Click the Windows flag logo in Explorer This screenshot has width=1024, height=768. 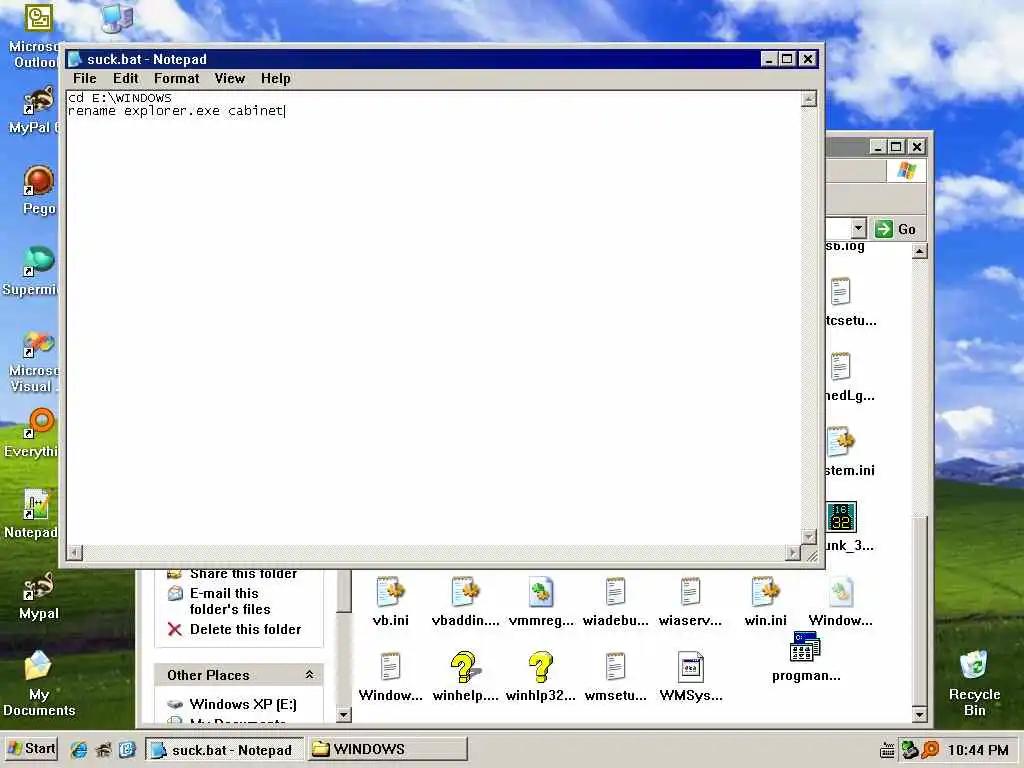click(x=905, y=170)
